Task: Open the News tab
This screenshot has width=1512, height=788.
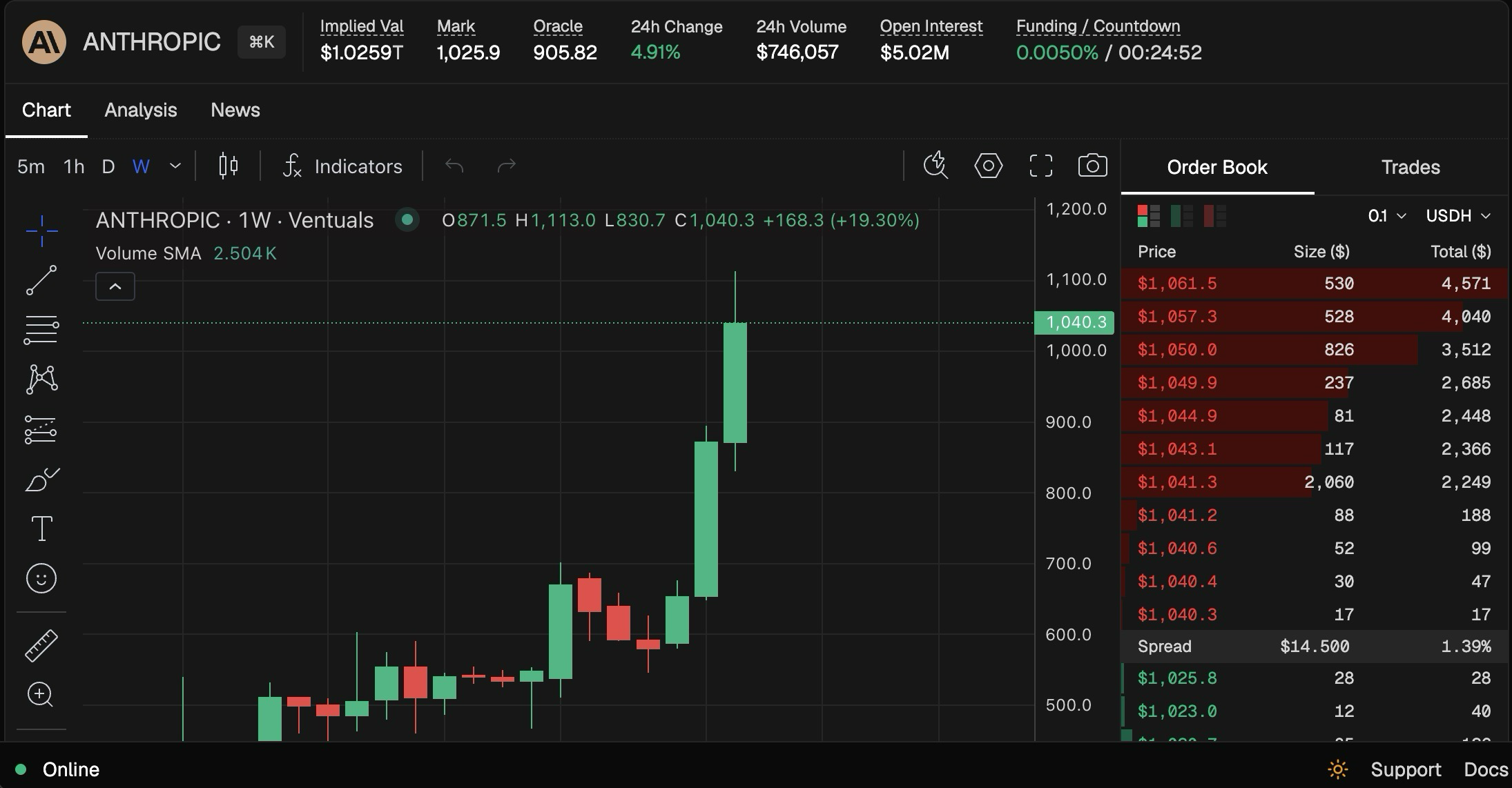Action: click(x=235, y=110)
